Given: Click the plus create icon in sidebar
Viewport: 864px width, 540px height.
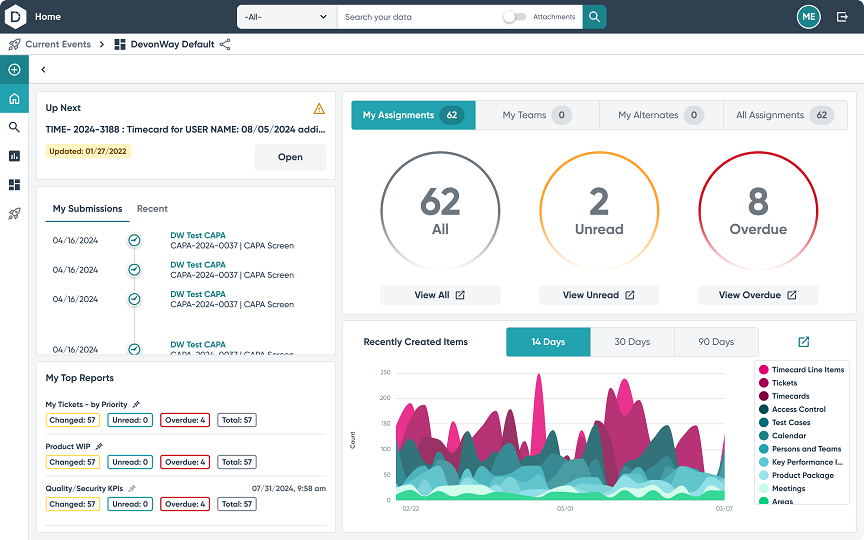Looking at the screenshot, I should [x=14, y=69].
